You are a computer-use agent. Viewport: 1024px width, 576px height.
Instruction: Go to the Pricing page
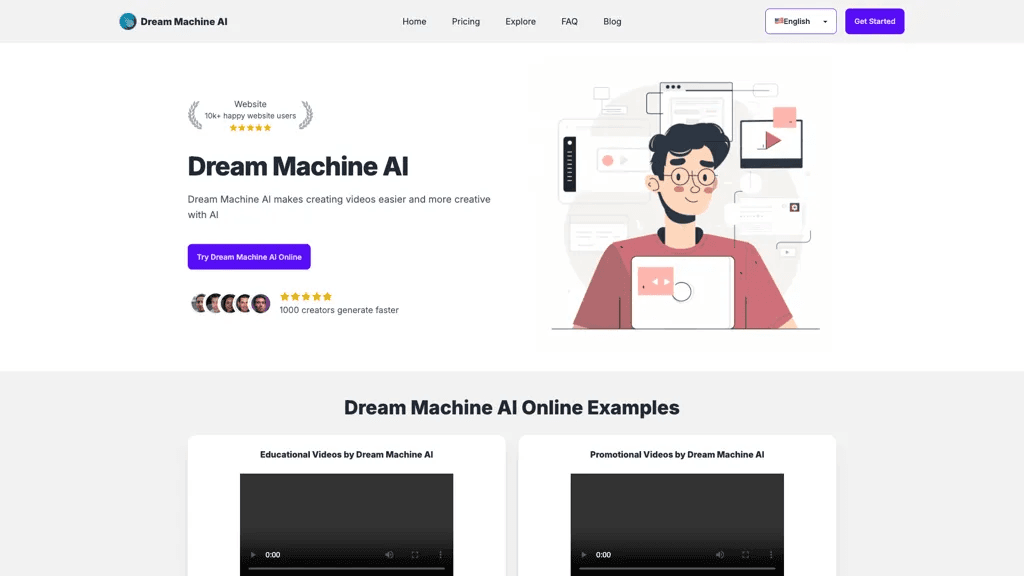point(466,22)
